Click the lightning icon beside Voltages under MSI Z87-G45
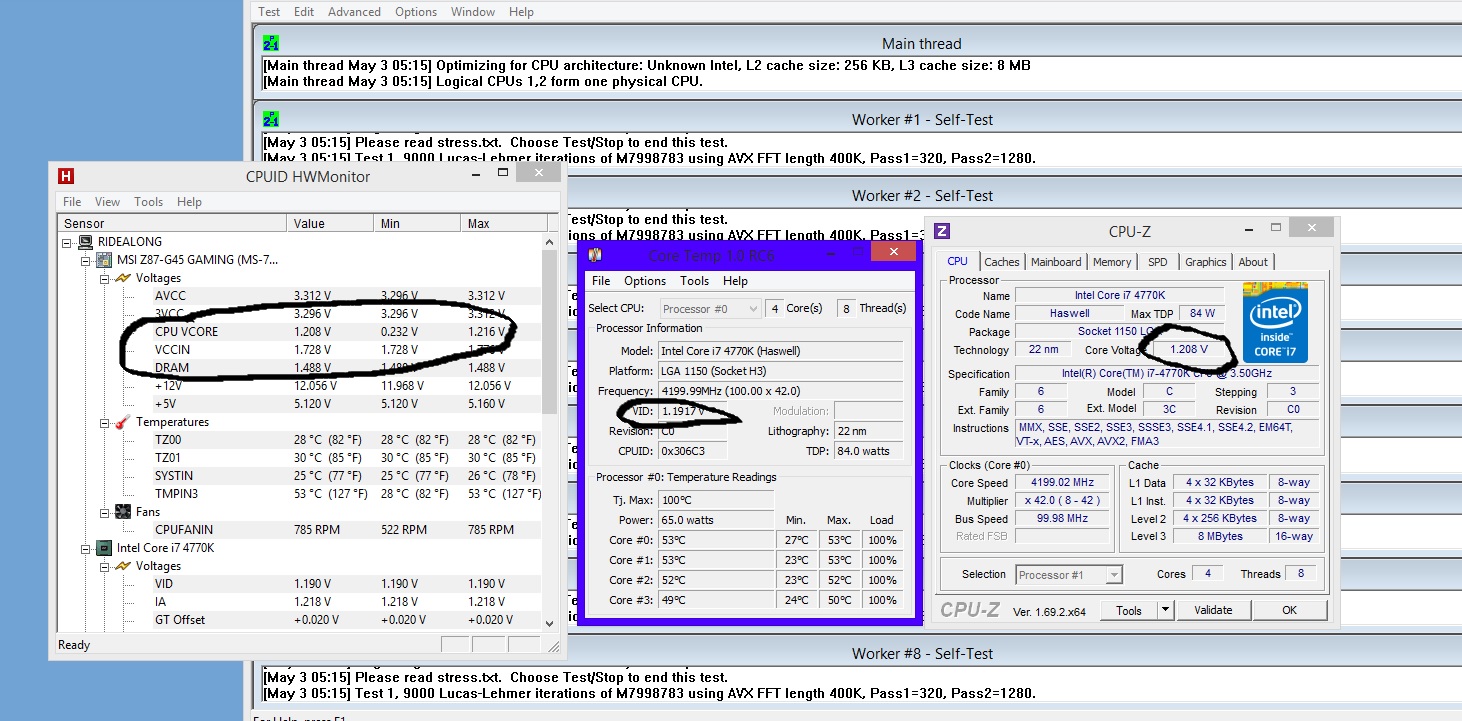 (x=123, y=278)
